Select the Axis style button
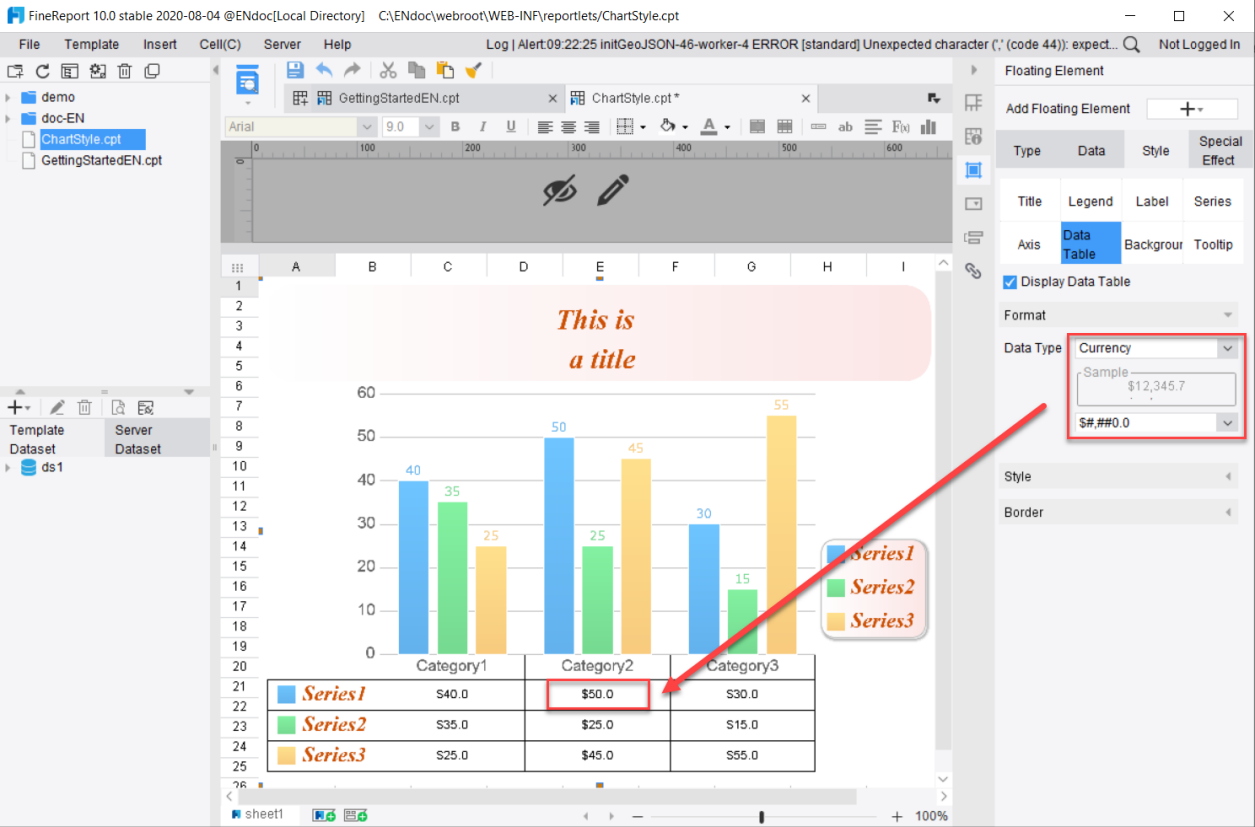The image size is (1255, 827). pos(1029,244)
